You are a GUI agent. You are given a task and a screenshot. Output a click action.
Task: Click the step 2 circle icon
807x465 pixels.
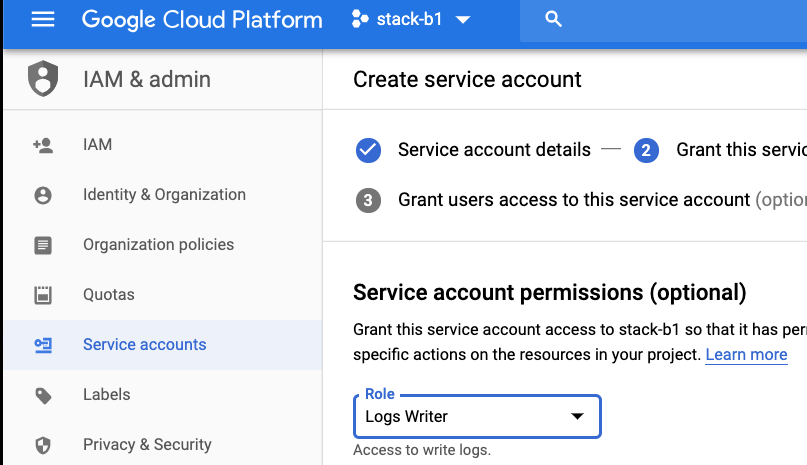pyautogui.click(x=646, y=150)
